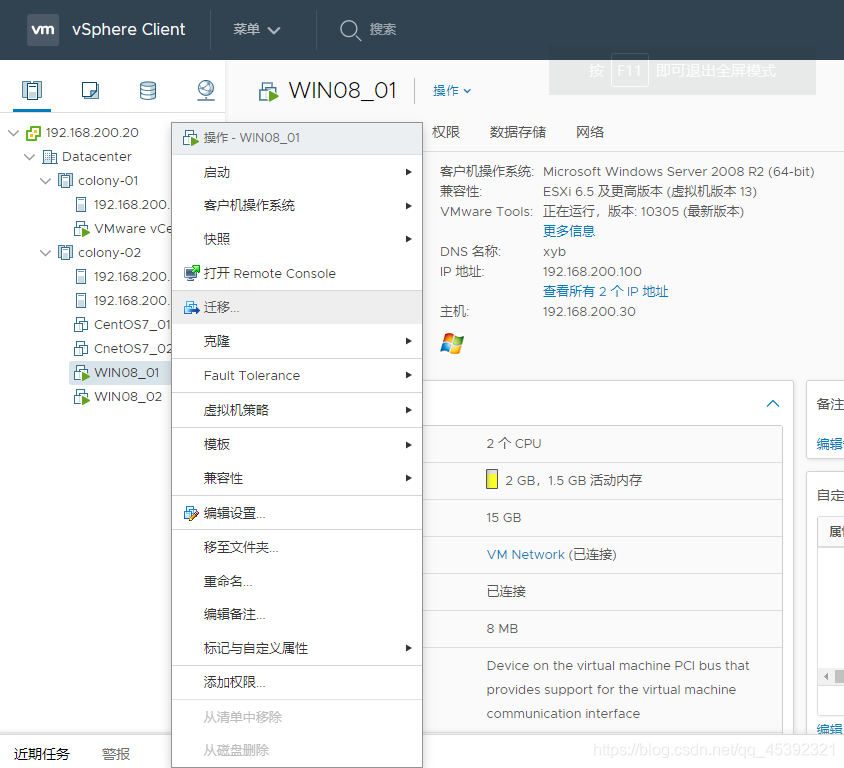Screen dimensions: 844x768
Task: Click the Windows logo icon
Action: click(x=452, y=343)
